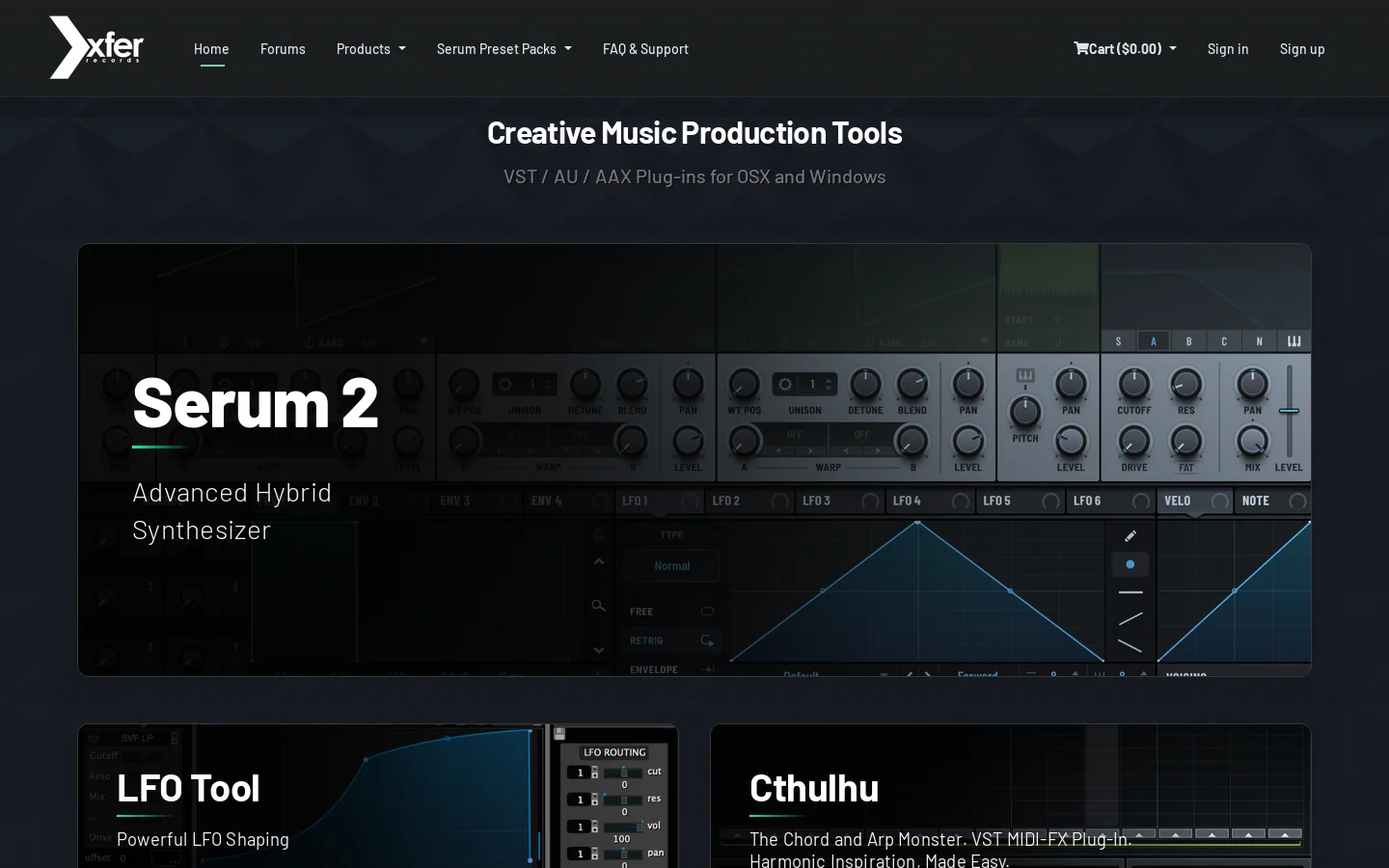Open the Cthulhu product card
This screenshot has height=868, width=1389.
[1011, 796]
